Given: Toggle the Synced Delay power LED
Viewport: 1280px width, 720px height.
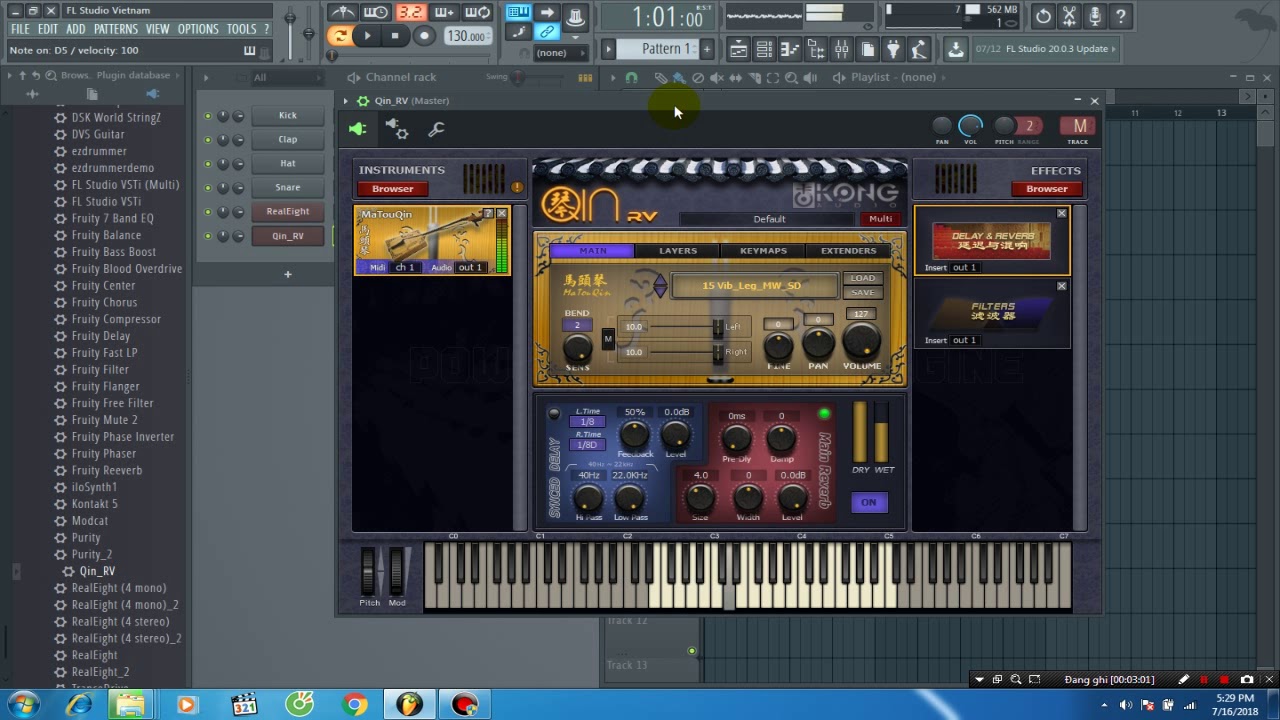Looking at the screenshot, I should pyautogui.click(x=554, y=413).
